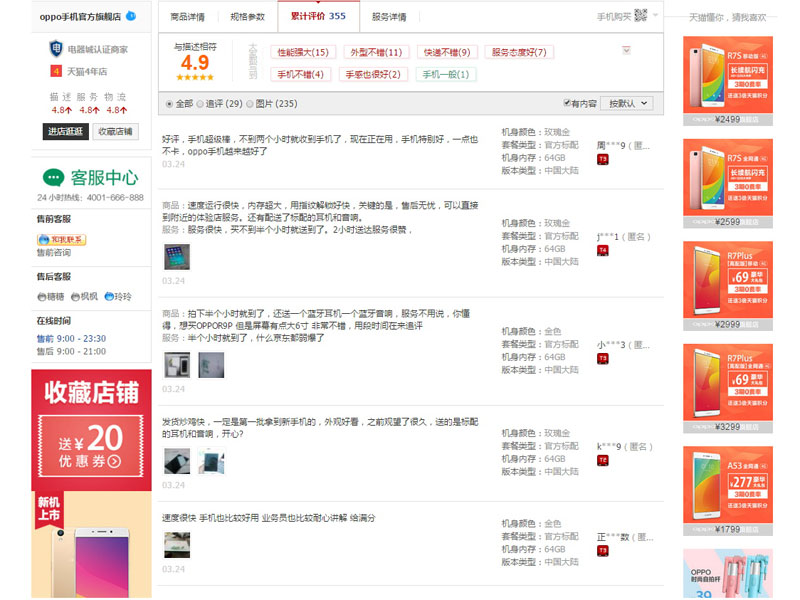Screen dimensions: 800x600
Task: Click the 电器城认证商家 shield icon
Action: point(56,49)
